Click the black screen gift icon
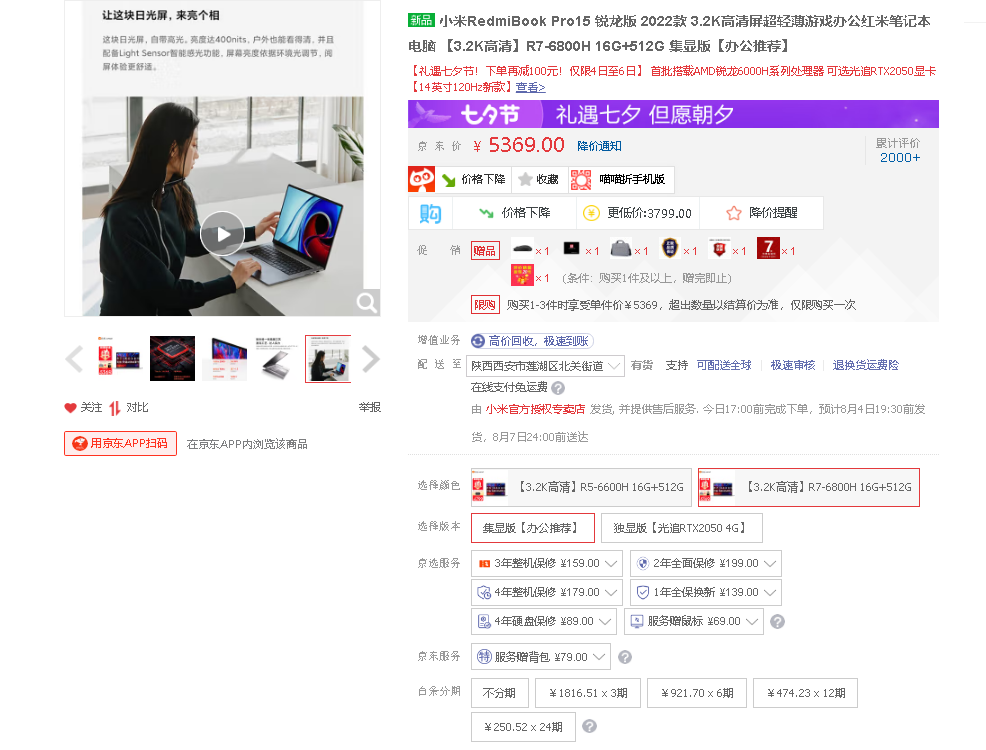The height and width of the screenshot is (750, 986). click(x=572, y=248)
